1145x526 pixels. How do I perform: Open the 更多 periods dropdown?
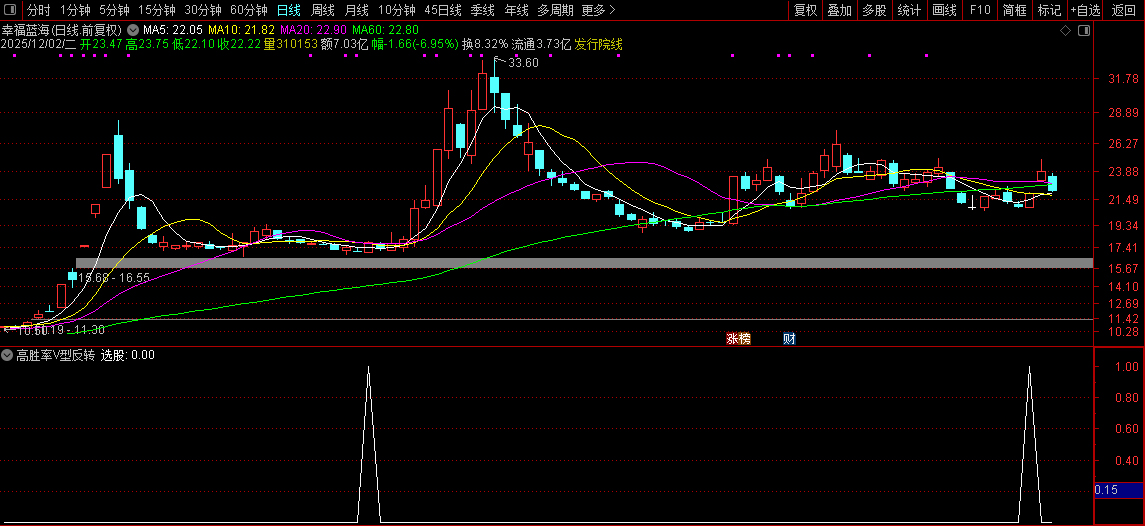point(598,10)
